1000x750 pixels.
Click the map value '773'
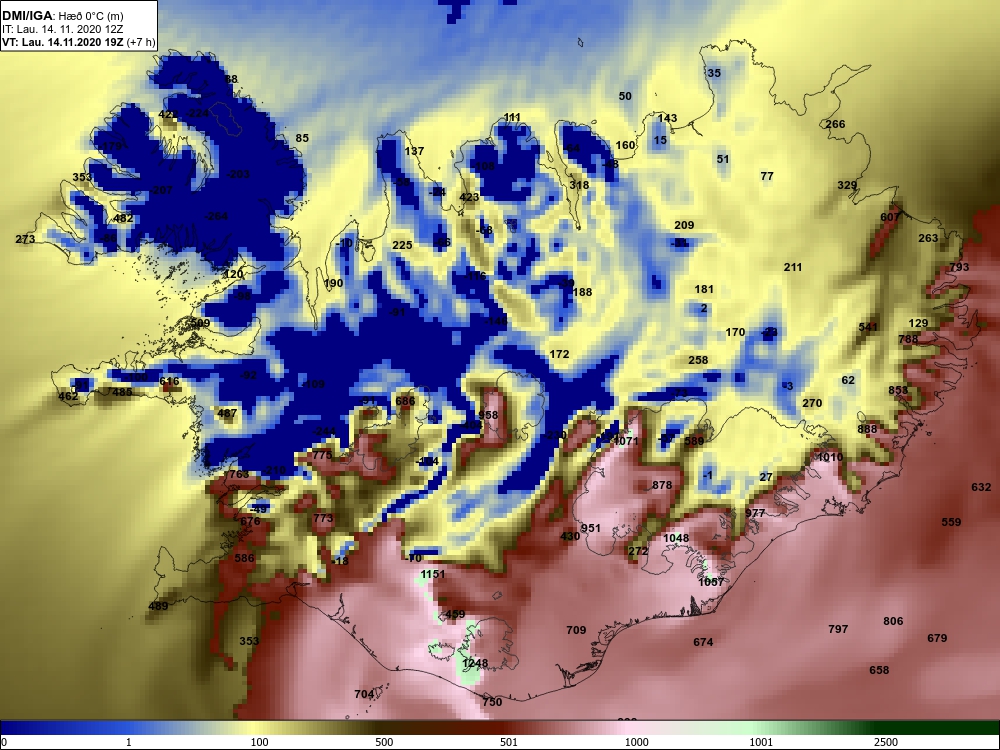(x=323, y=518)
